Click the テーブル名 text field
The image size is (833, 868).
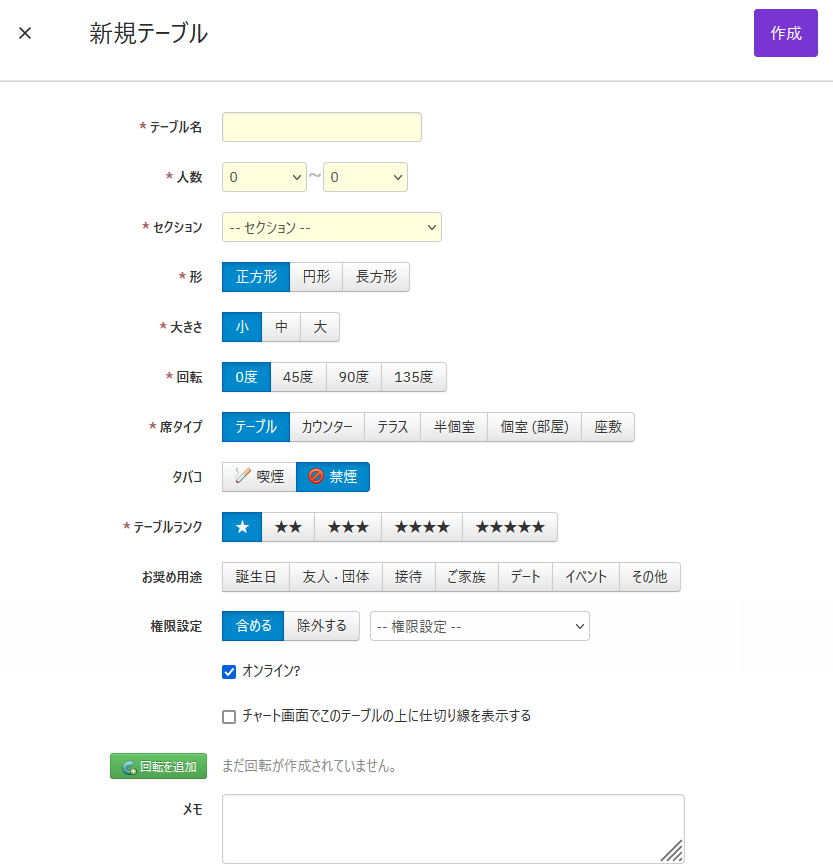(321, 127)
